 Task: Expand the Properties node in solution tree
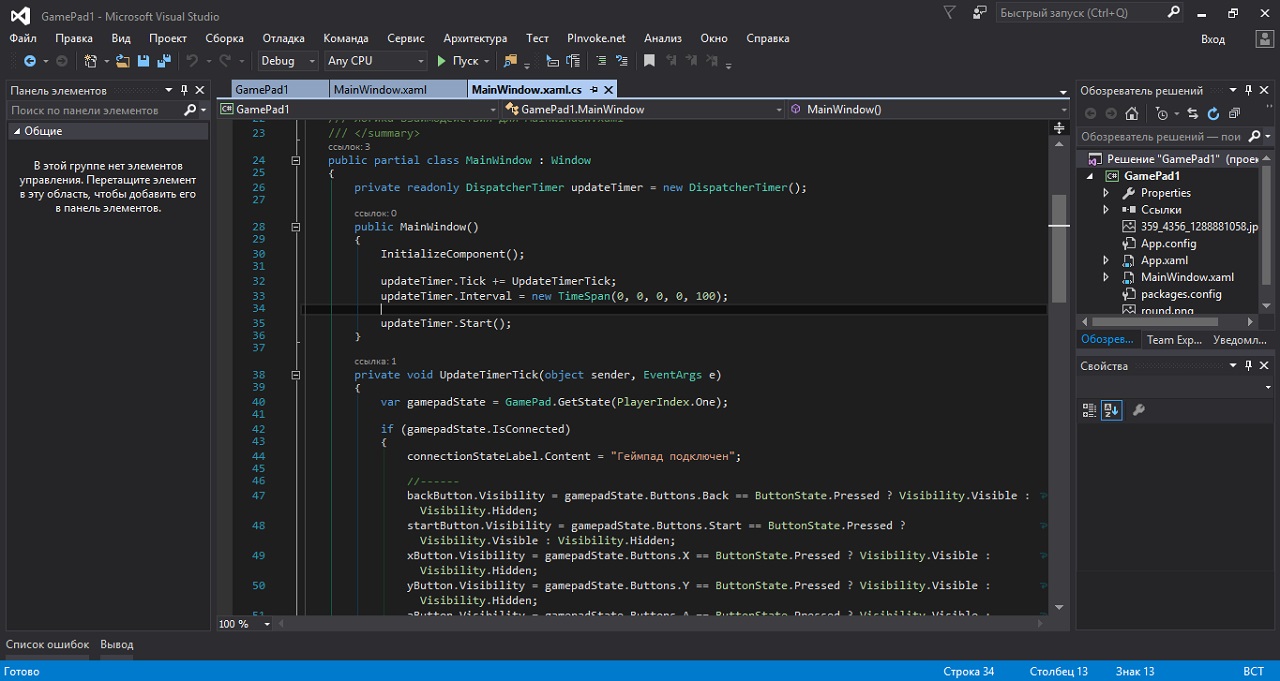click(1106, 193)
